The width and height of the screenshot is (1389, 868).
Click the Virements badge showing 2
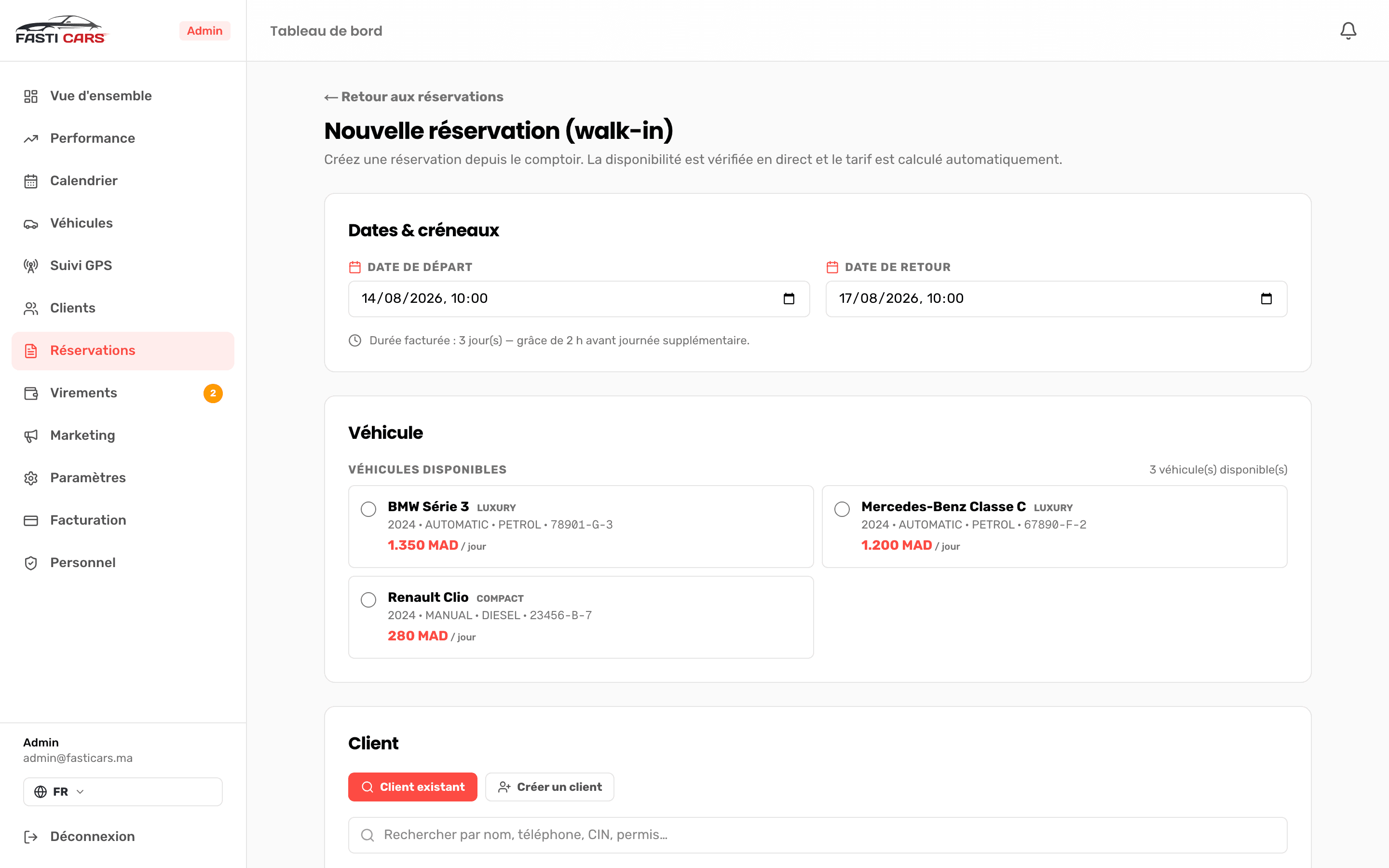coord(213,393)
